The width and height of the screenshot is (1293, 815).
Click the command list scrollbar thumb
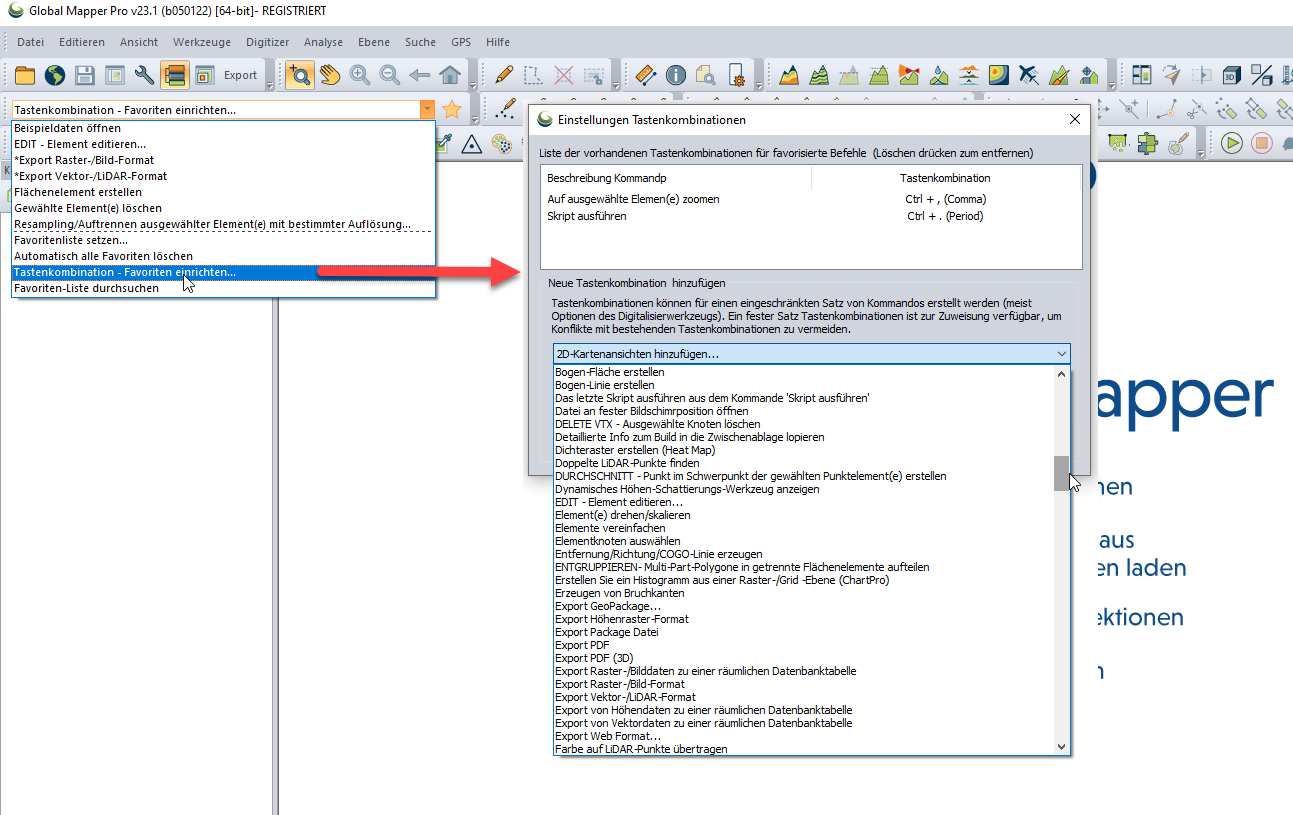[1061, 473]
